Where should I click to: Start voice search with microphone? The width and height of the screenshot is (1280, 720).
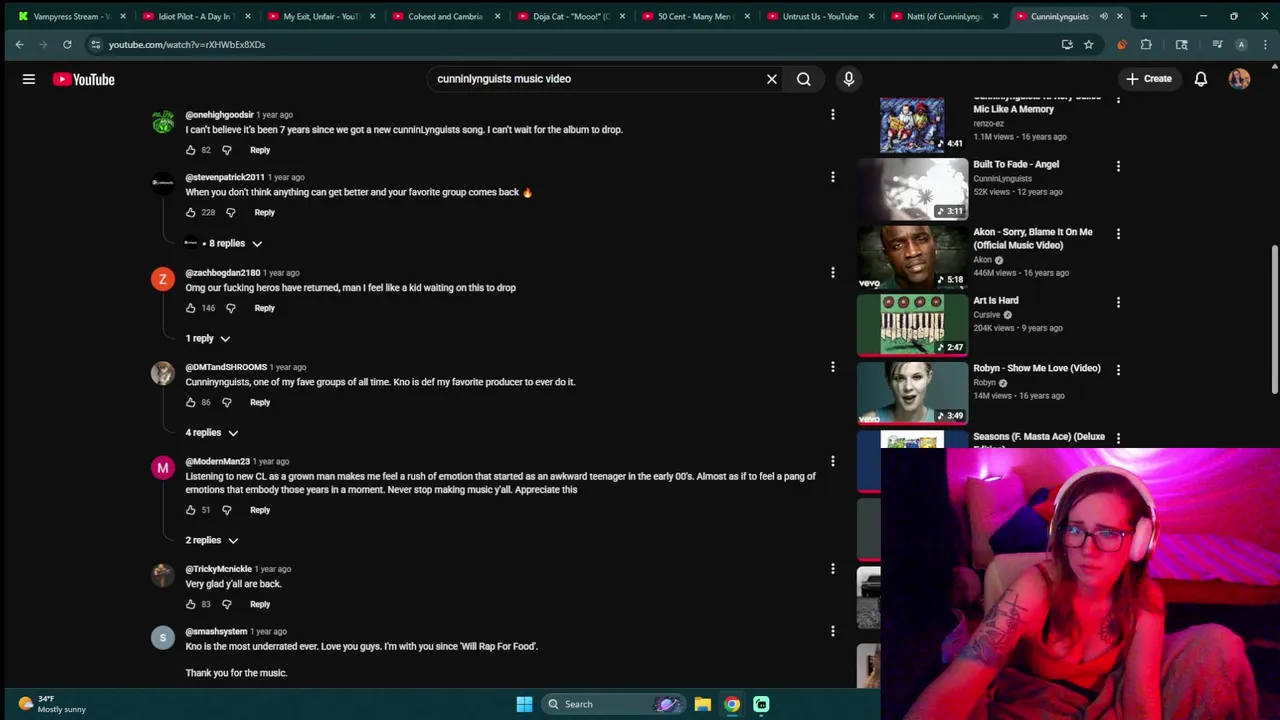click(849, 79)
